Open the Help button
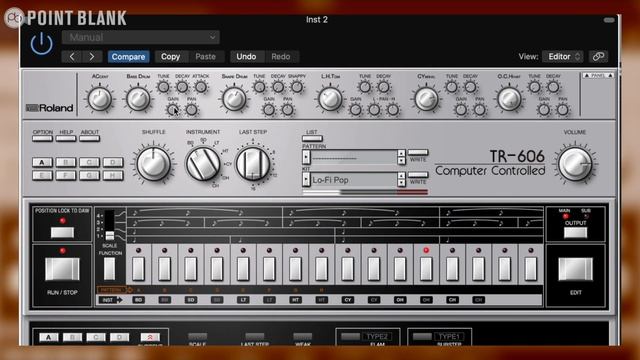This screenshot has height=360, width=640. (x=66, y=138)
